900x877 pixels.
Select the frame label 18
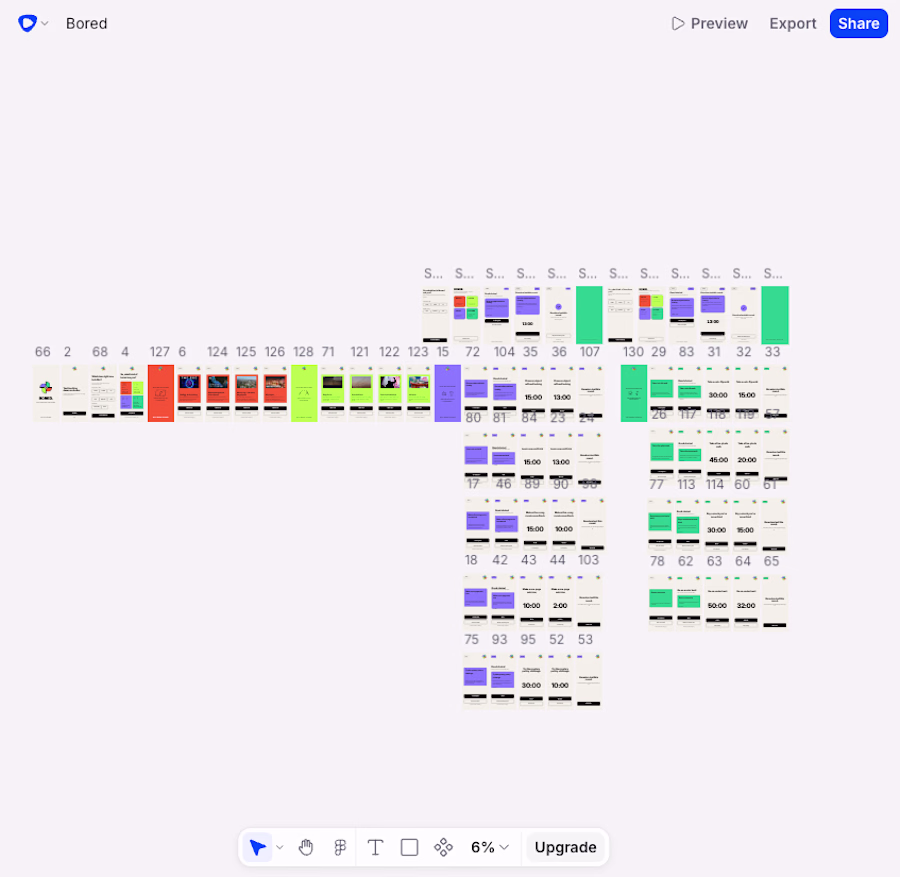click(471, 560)
